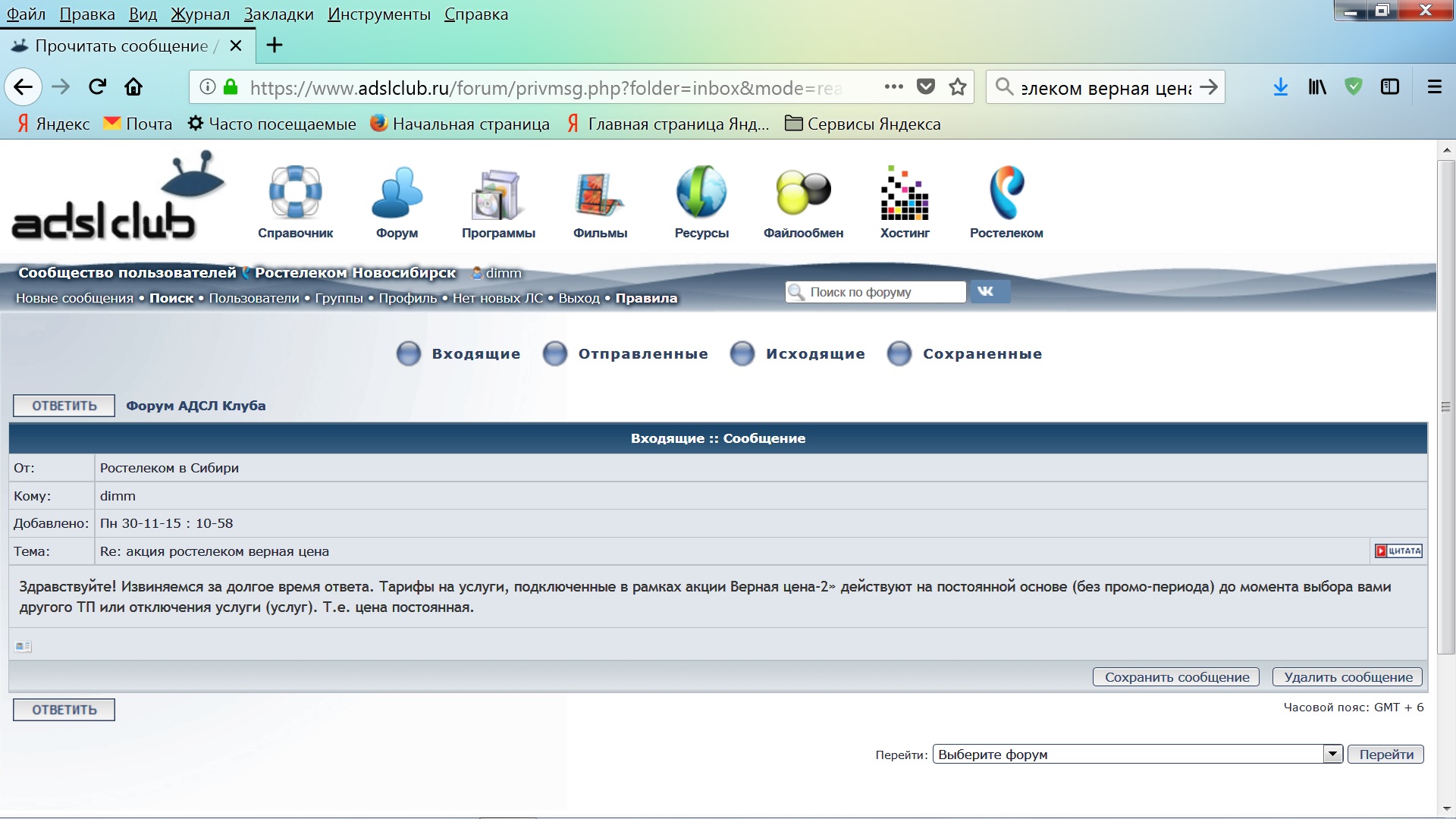
Task: Click the vertical page scrollbar
Action: click(1446, 406)
